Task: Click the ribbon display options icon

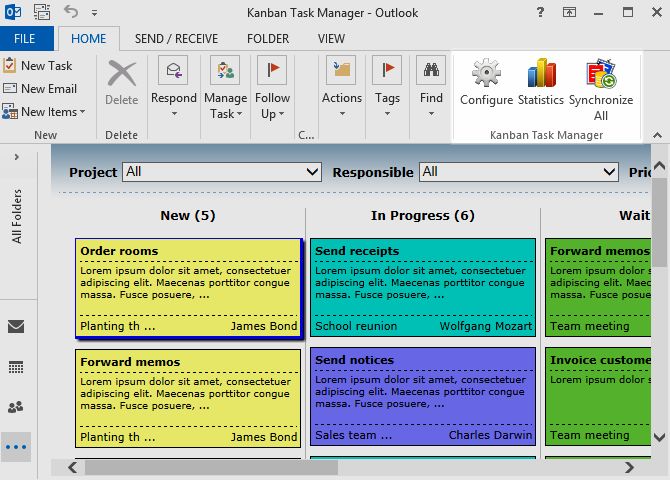Action: pos(569,12)
